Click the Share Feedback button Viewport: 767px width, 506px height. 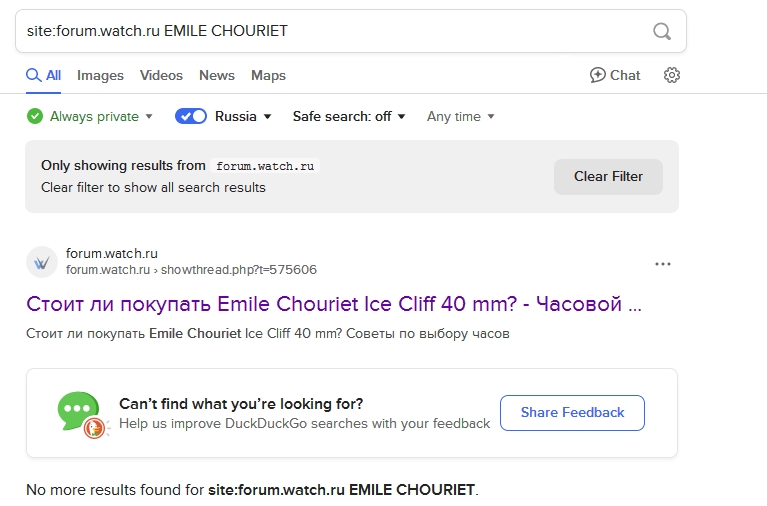click(x=572, y=413)
